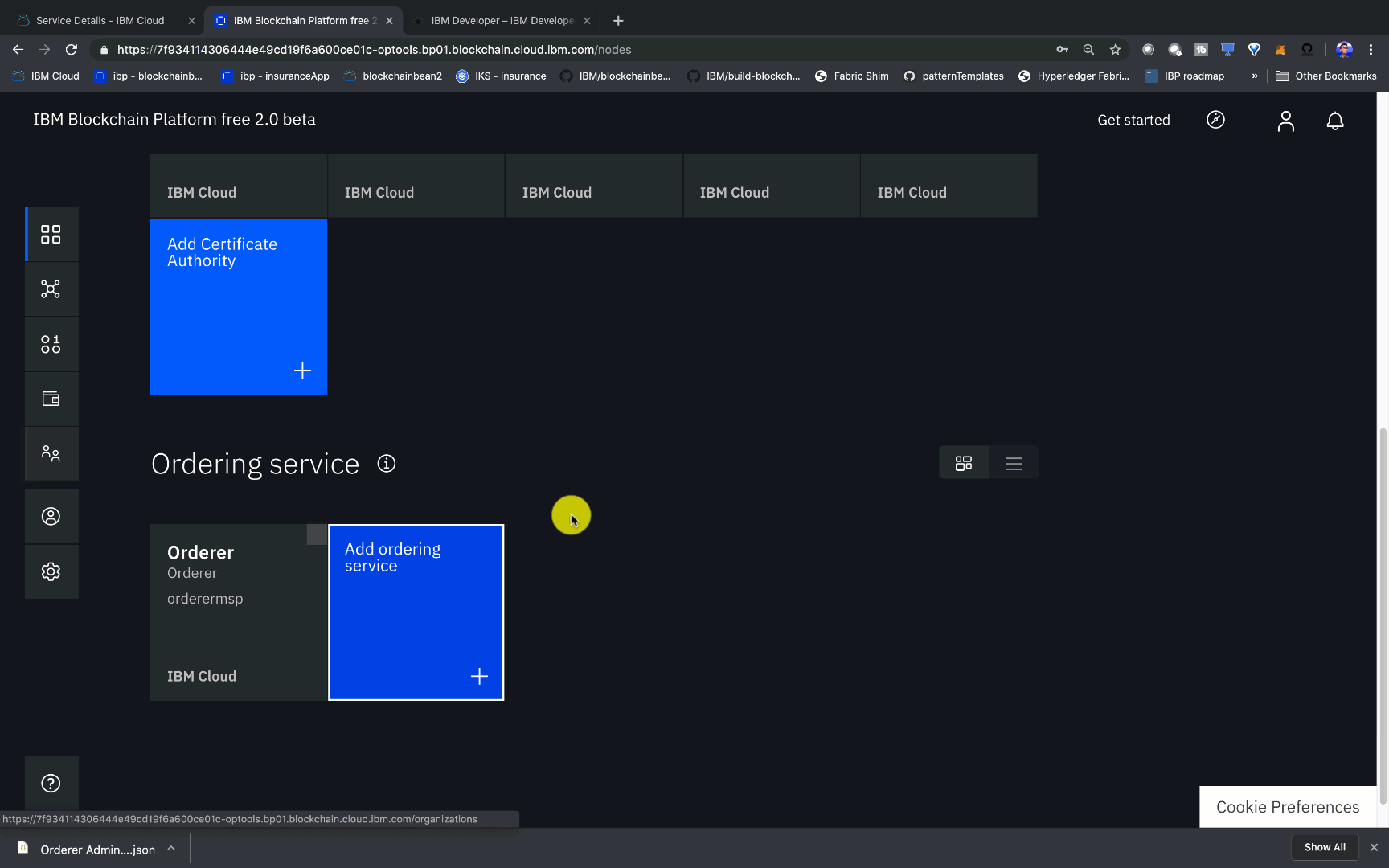Open the IKS - insurance bookmark
The image size is (1389, 868).
(x=501, y=76)
